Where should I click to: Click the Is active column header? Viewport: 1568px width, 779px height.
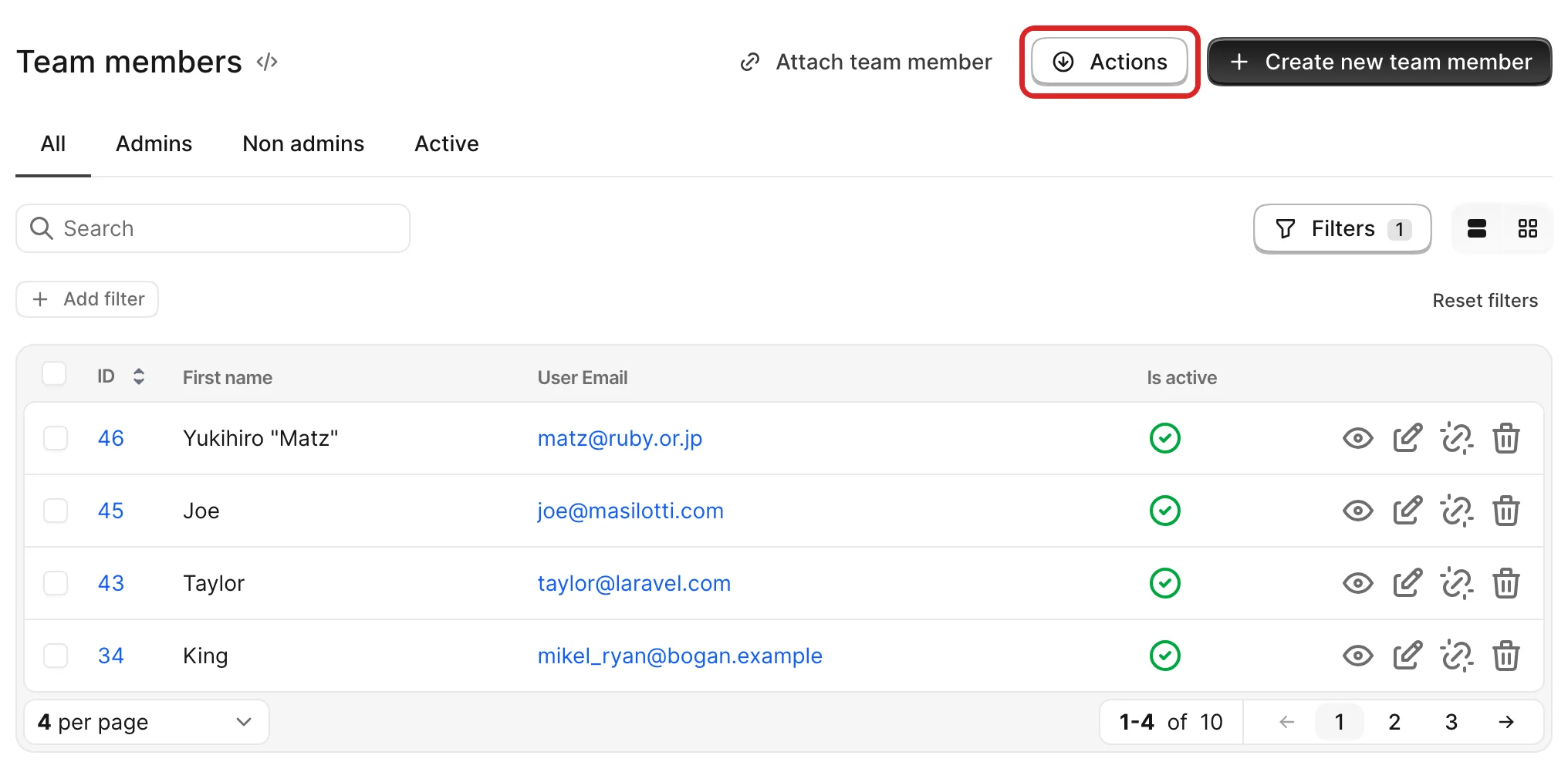[x=1181, y=378]
